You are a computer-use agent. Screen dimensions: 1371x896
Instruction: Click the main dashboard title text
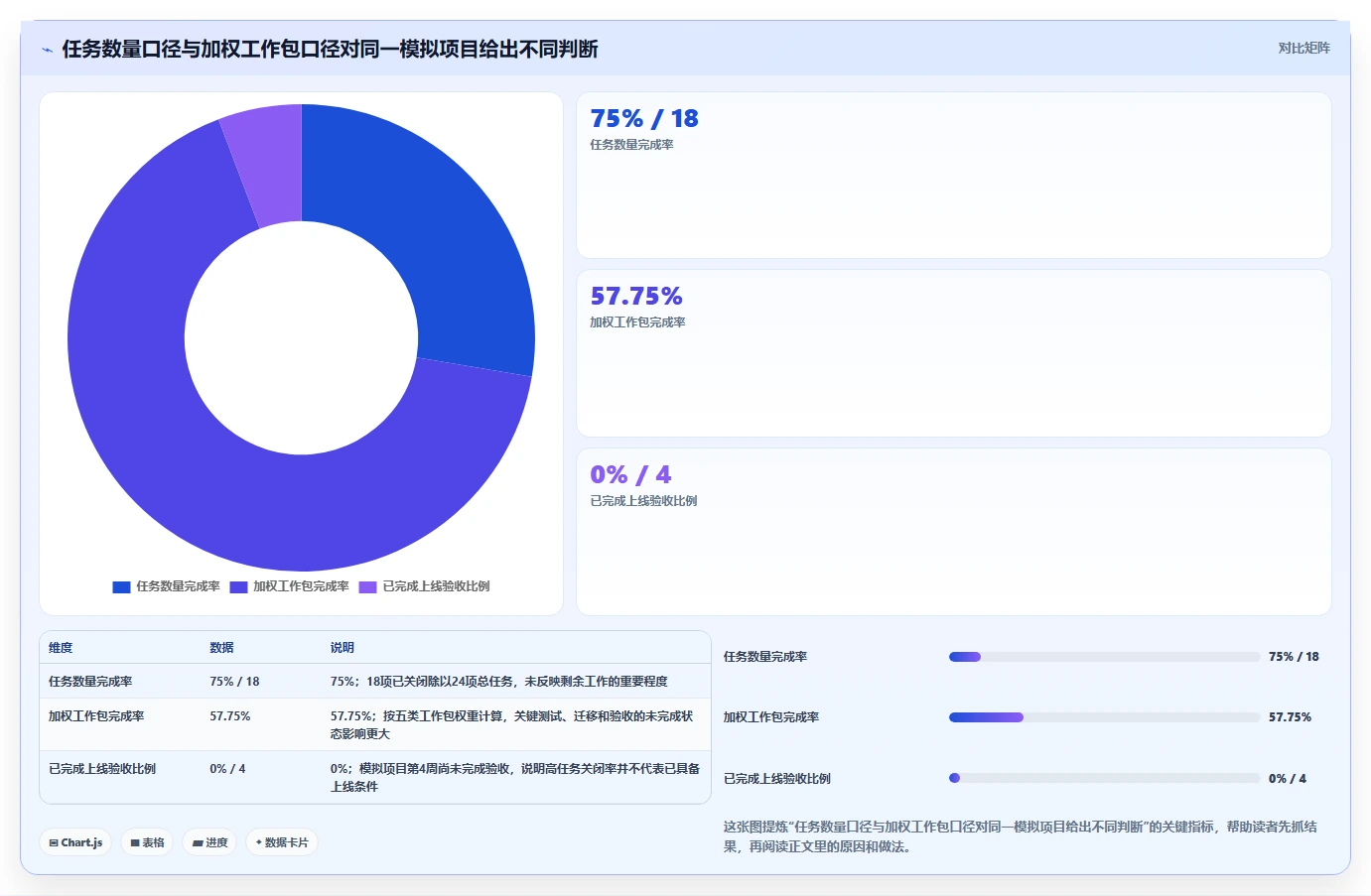(x=330, y=49)
